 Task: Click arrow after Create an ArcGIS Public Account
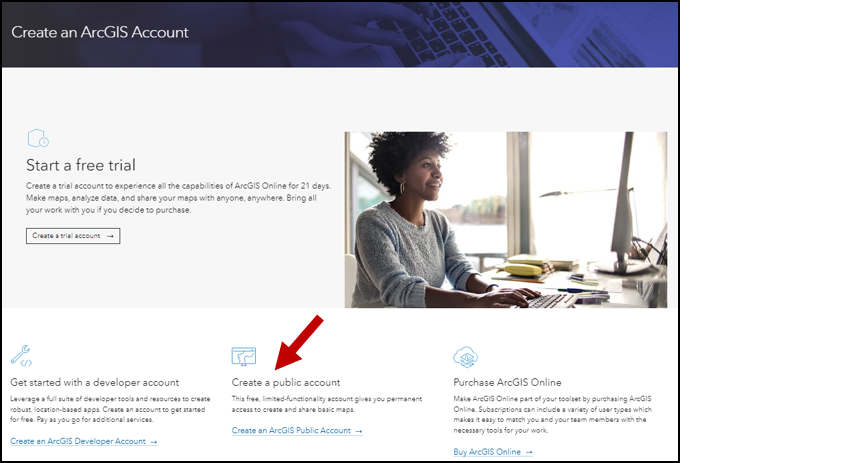(x=358, y=431)
